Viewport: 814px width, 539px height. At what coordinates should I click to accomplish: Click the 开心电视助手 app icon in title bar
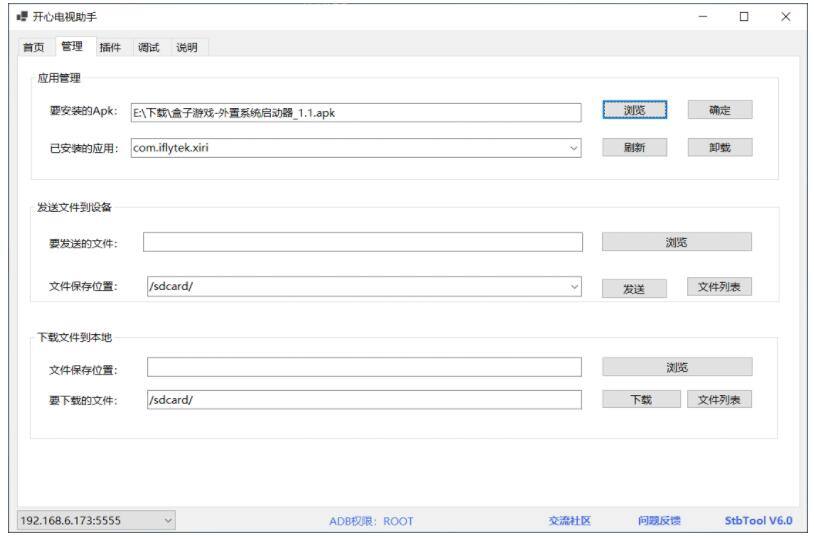pyautogui.click(x=22, y=17)
